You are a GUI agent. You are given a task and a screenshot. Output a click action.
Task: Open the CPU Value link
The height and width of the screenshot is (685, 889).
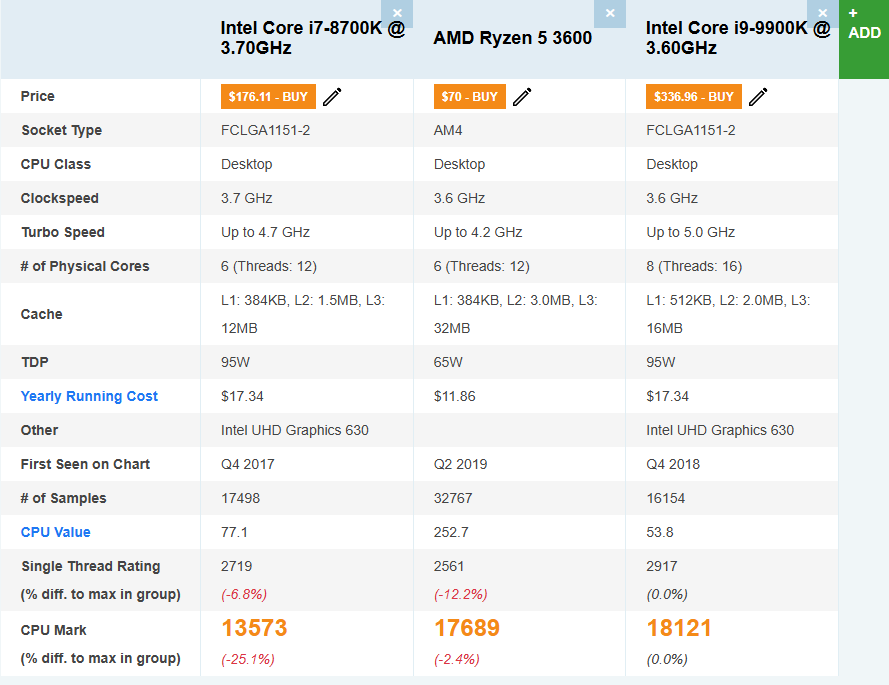[56, 532]
